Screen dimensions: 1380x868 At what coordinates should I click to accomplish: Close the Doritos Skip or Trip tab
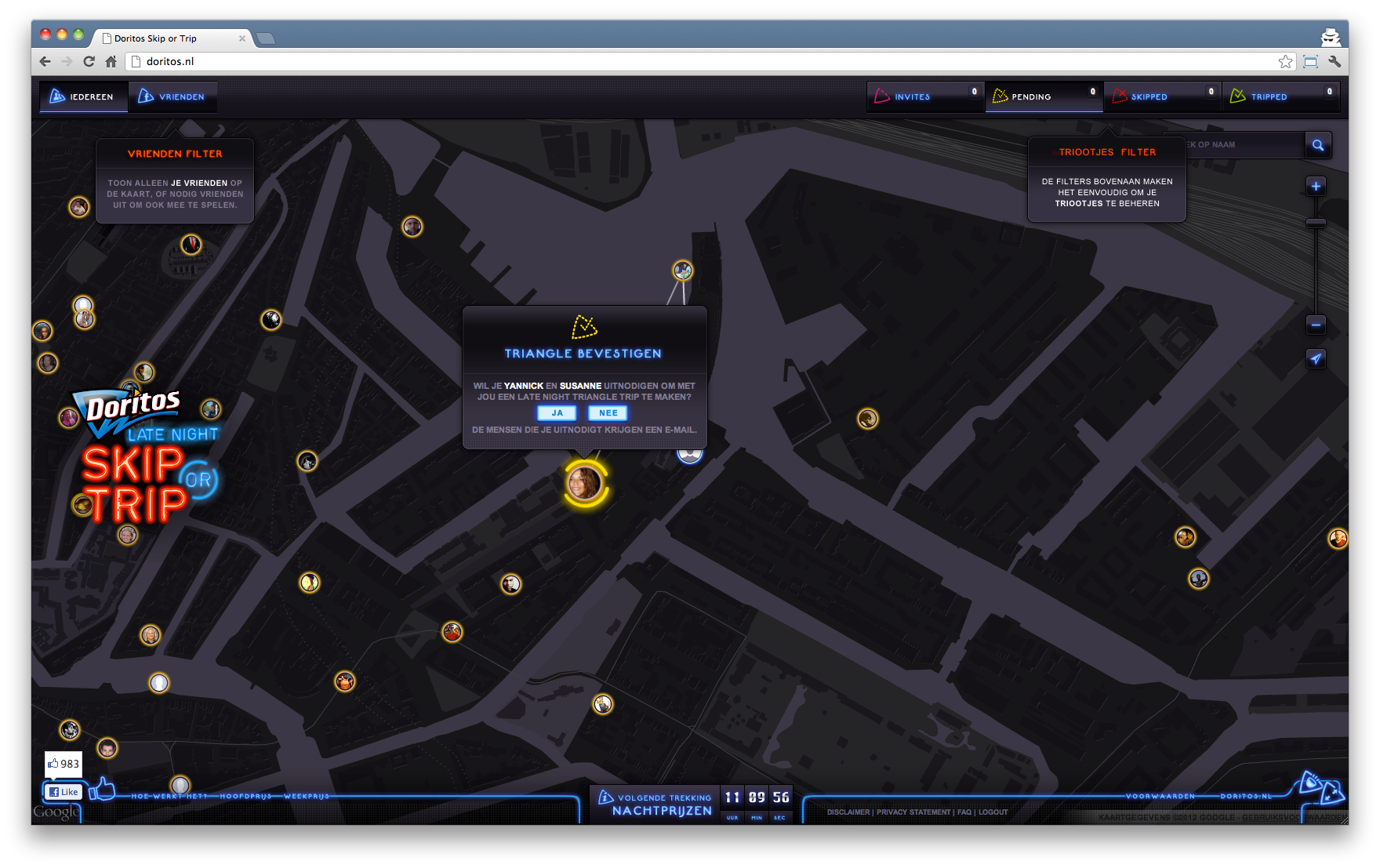(242, 38)
